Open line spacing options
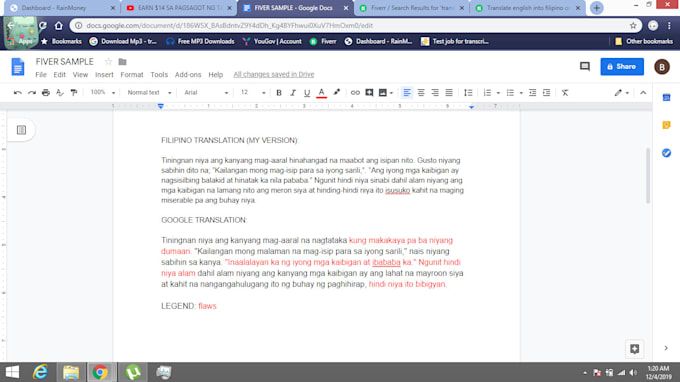The height and width of the screenshot is (382, 680). [468, 92]
